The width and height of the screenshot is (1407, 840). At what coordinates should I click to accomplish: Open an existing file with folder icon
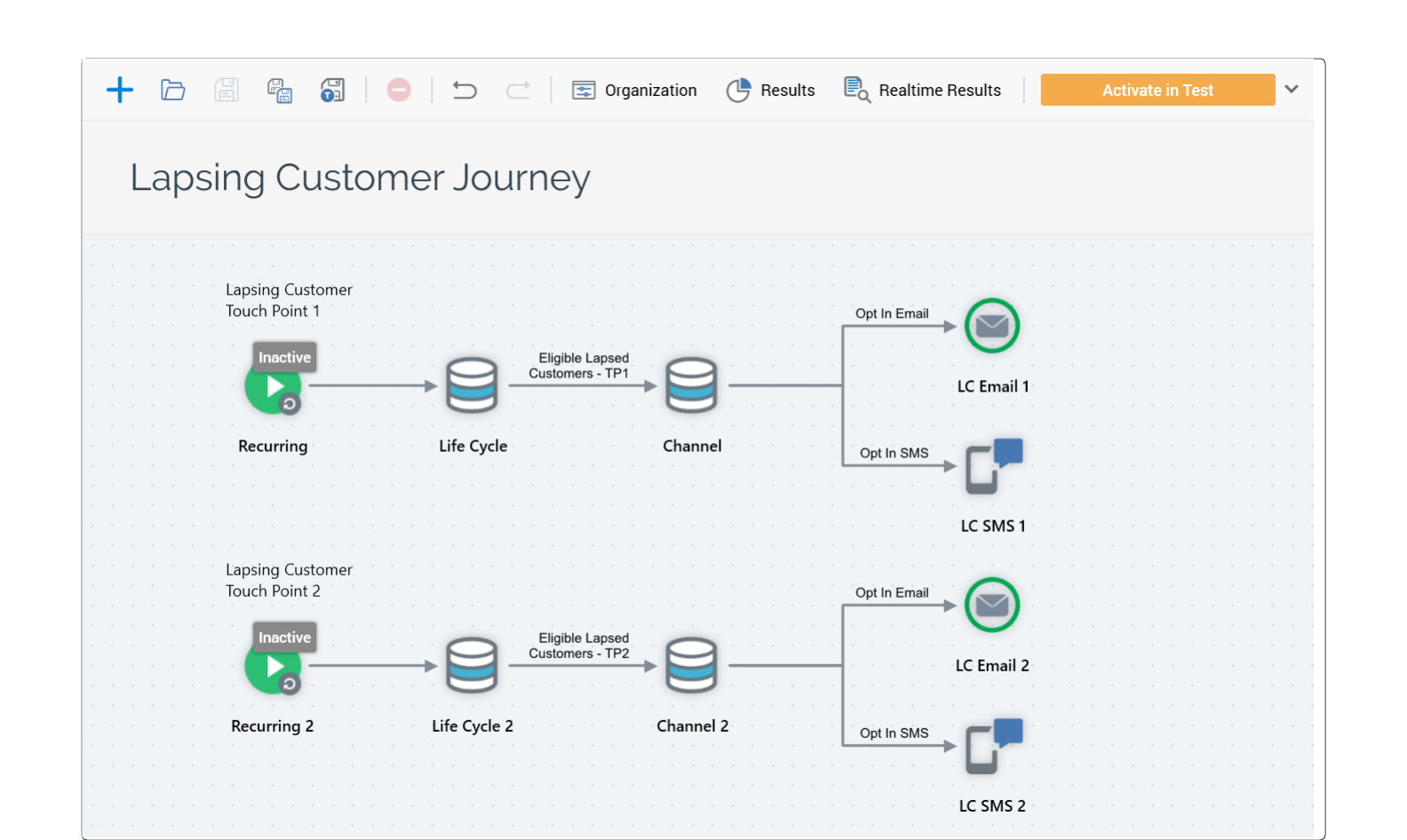[173, 90]
